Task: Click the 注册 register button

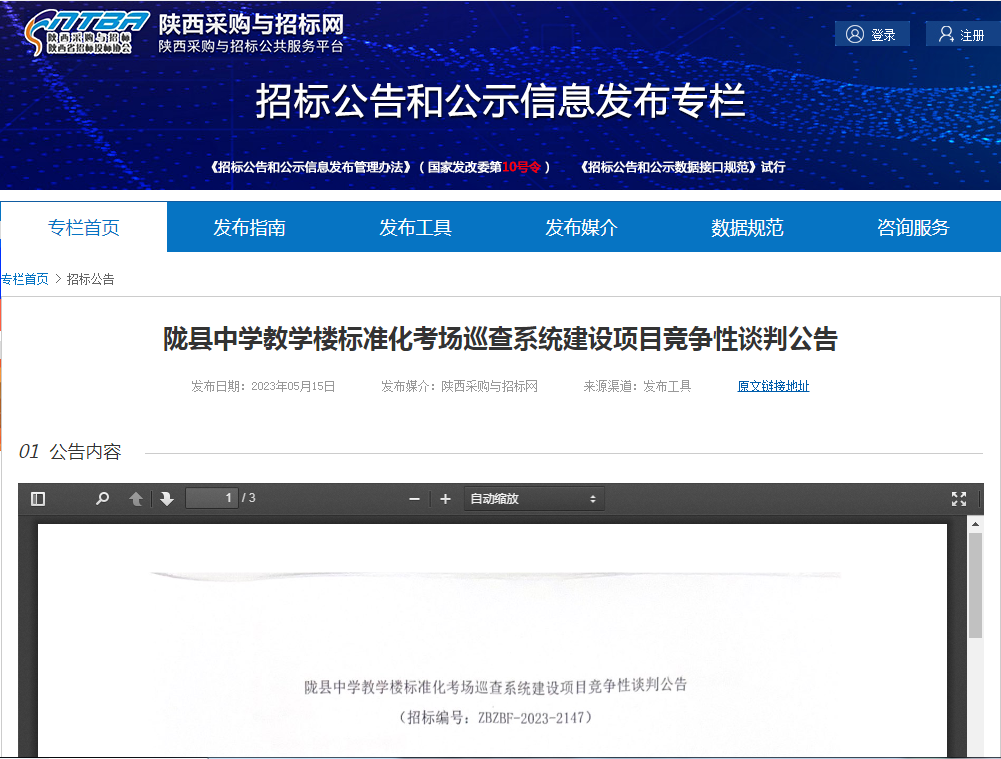Action: (x=961, y=35)
